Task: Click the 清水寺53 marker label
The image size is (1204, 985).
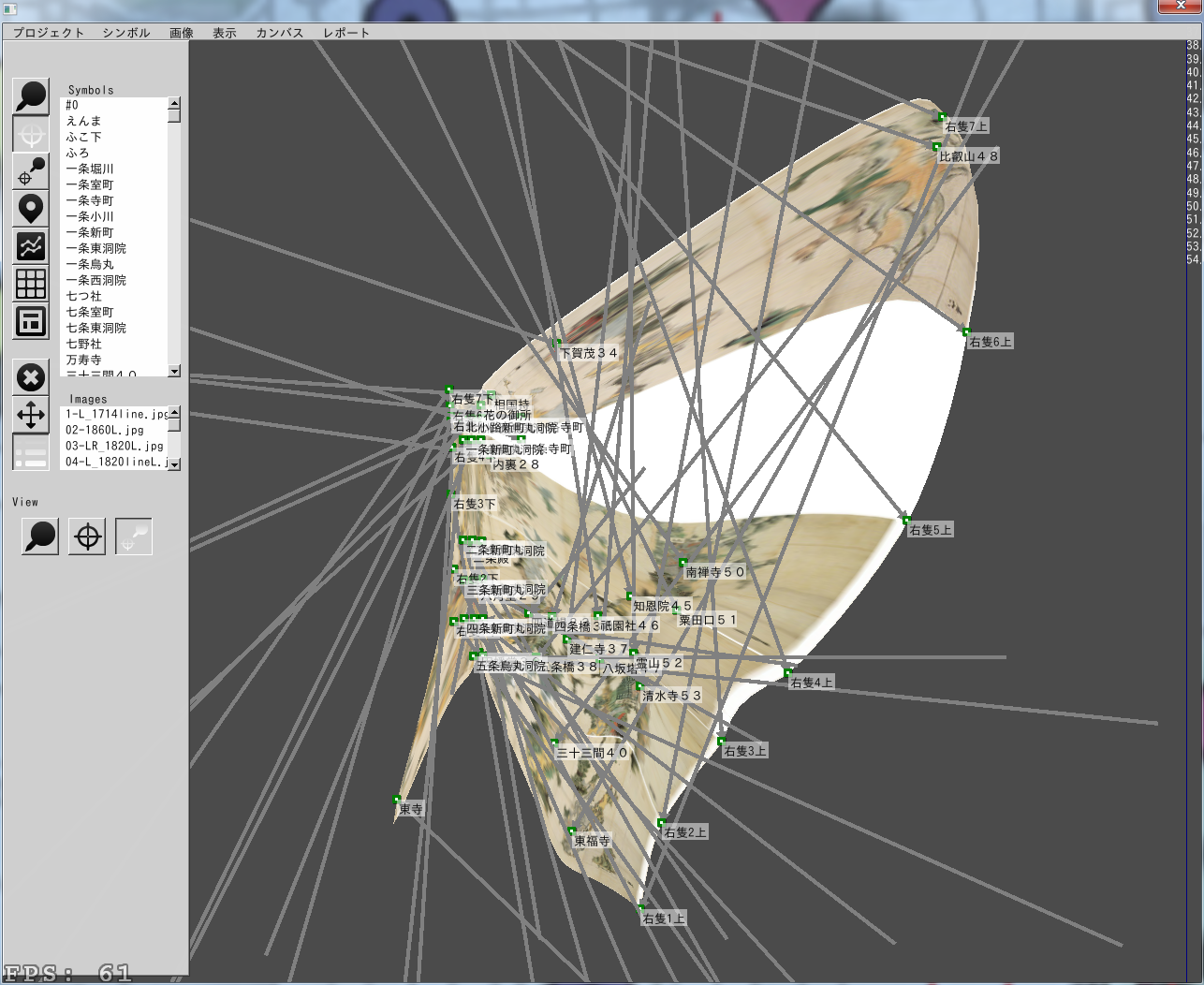Action: (x=671, y=696)
